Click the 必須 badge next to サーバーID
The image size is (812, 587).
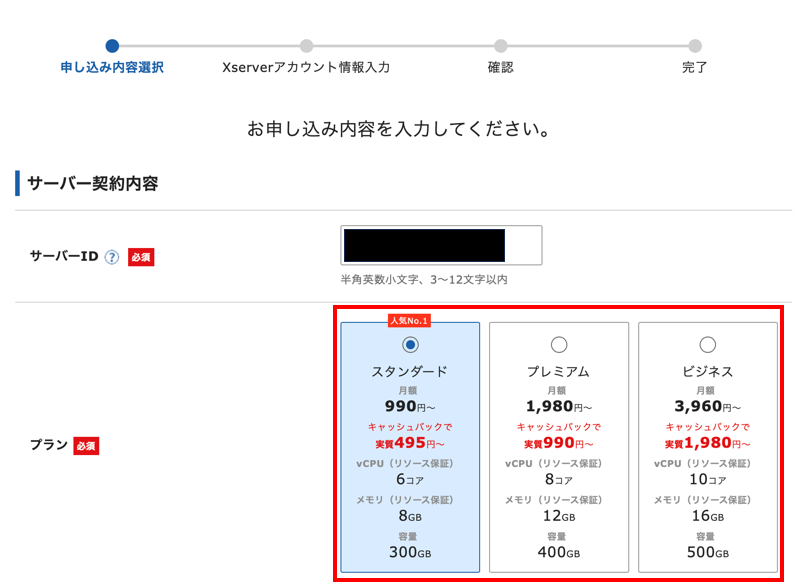(x=141, y=257)
